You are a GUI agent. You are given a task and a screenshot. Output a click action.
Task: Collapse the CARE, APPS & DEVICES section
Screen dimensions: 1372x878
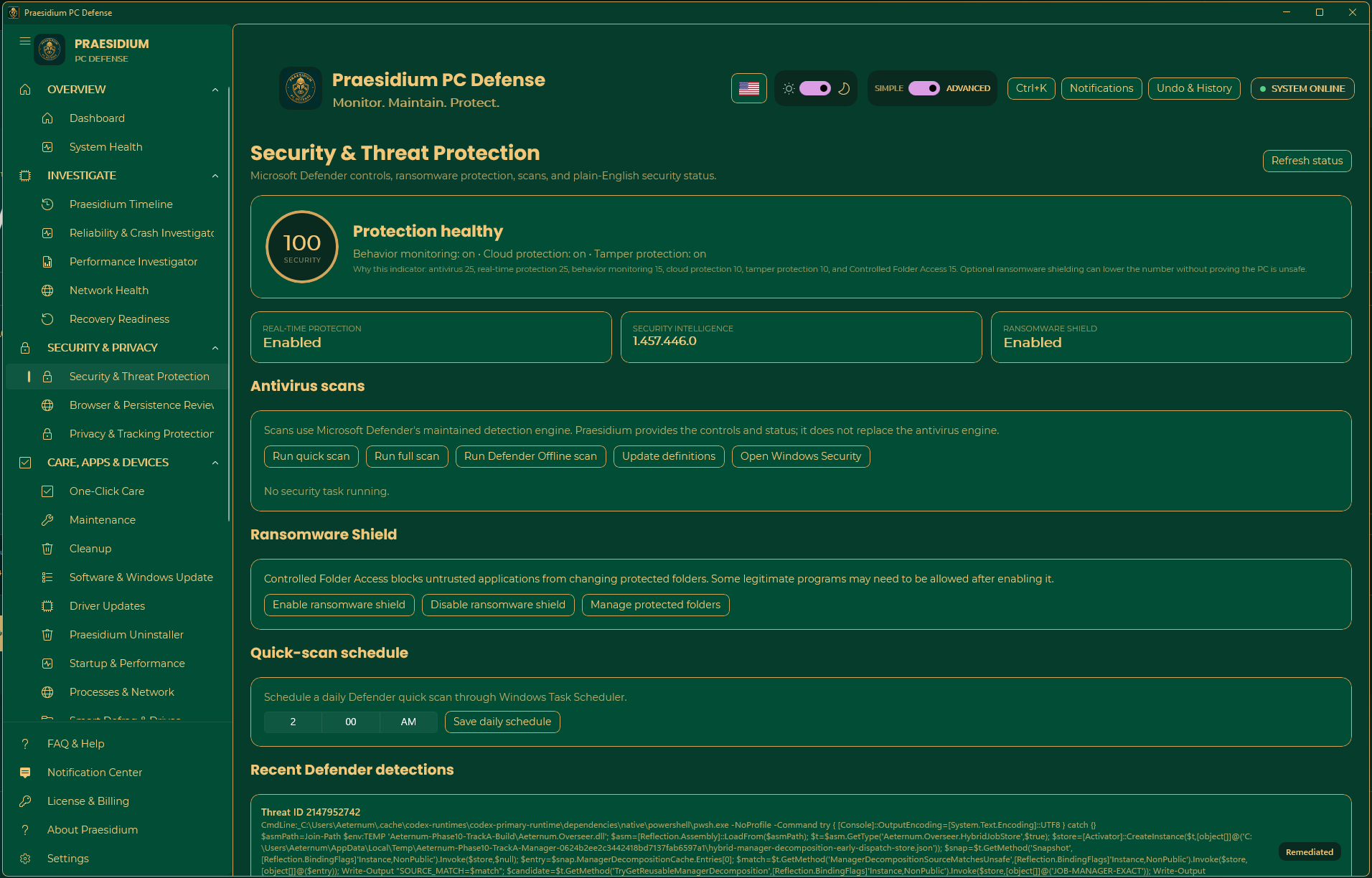point(215,463)
